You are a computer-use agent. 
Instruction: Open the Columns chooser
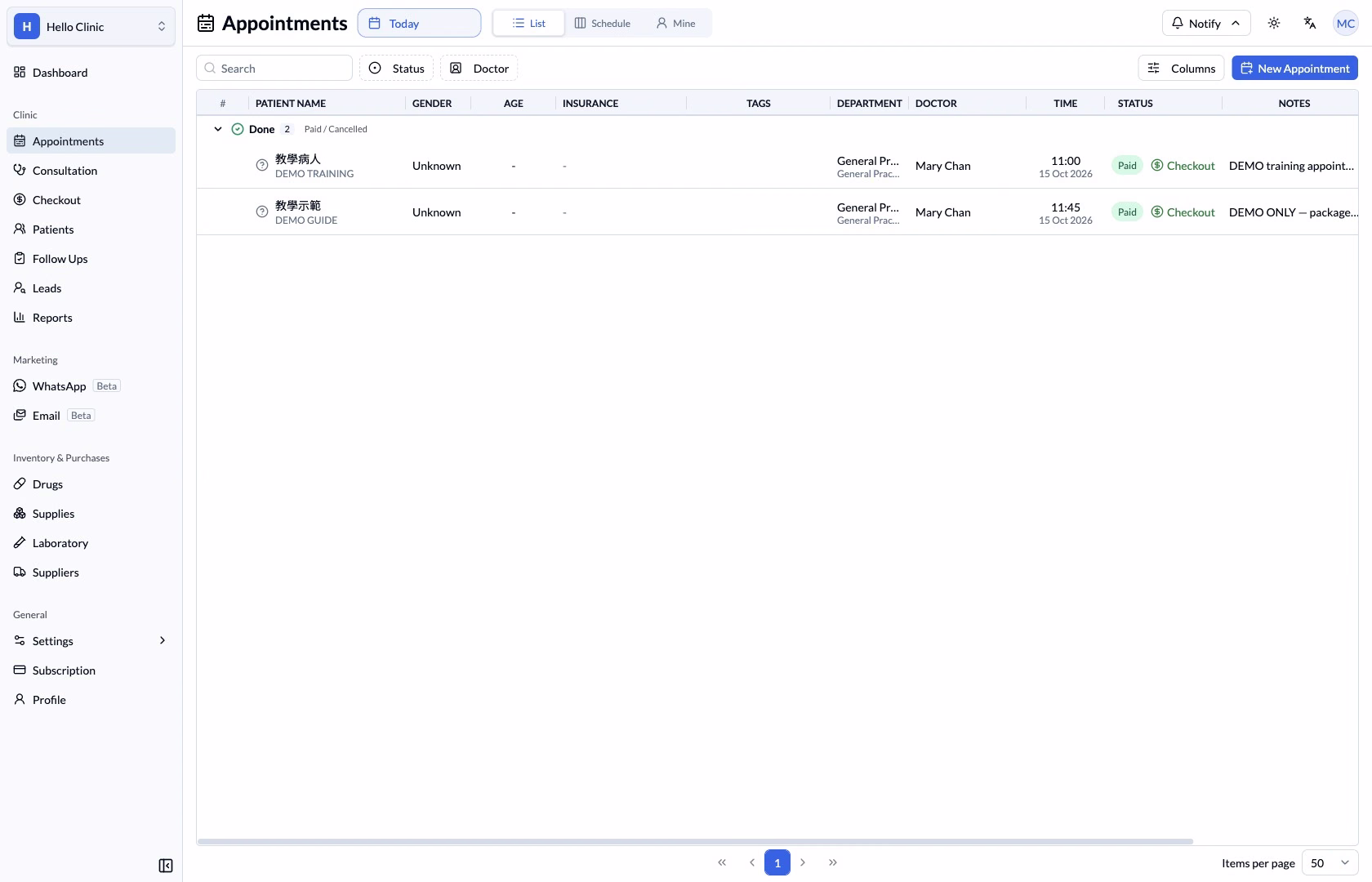[x=1182, y=68]
